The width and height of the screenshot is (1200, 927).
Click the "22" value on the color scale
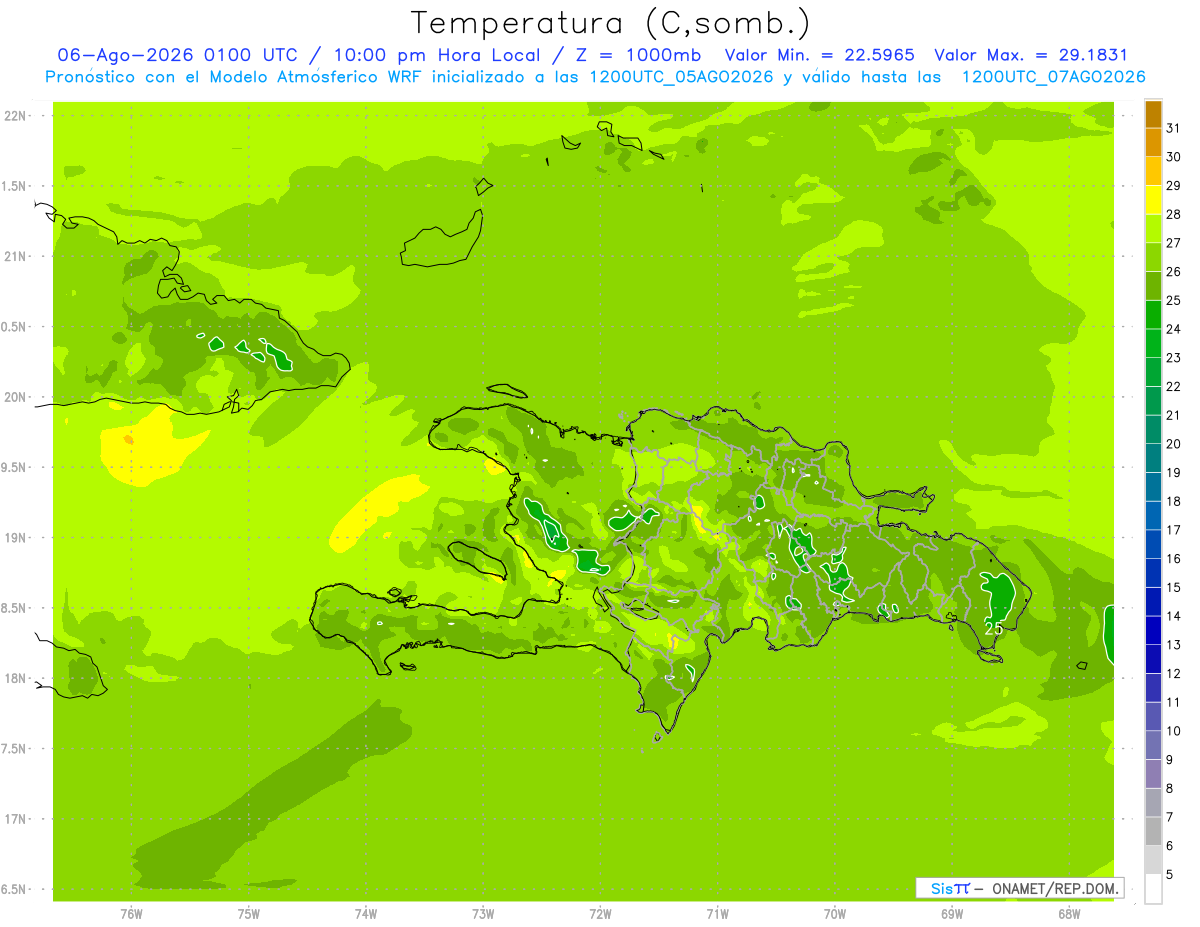[x=1174, y=387]
